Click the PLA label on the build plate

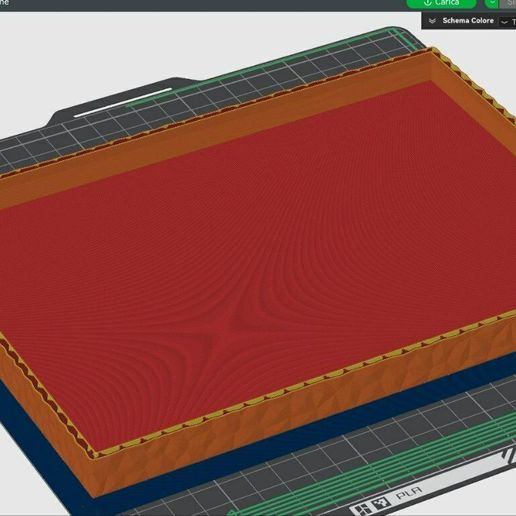(x=409, y=493)
